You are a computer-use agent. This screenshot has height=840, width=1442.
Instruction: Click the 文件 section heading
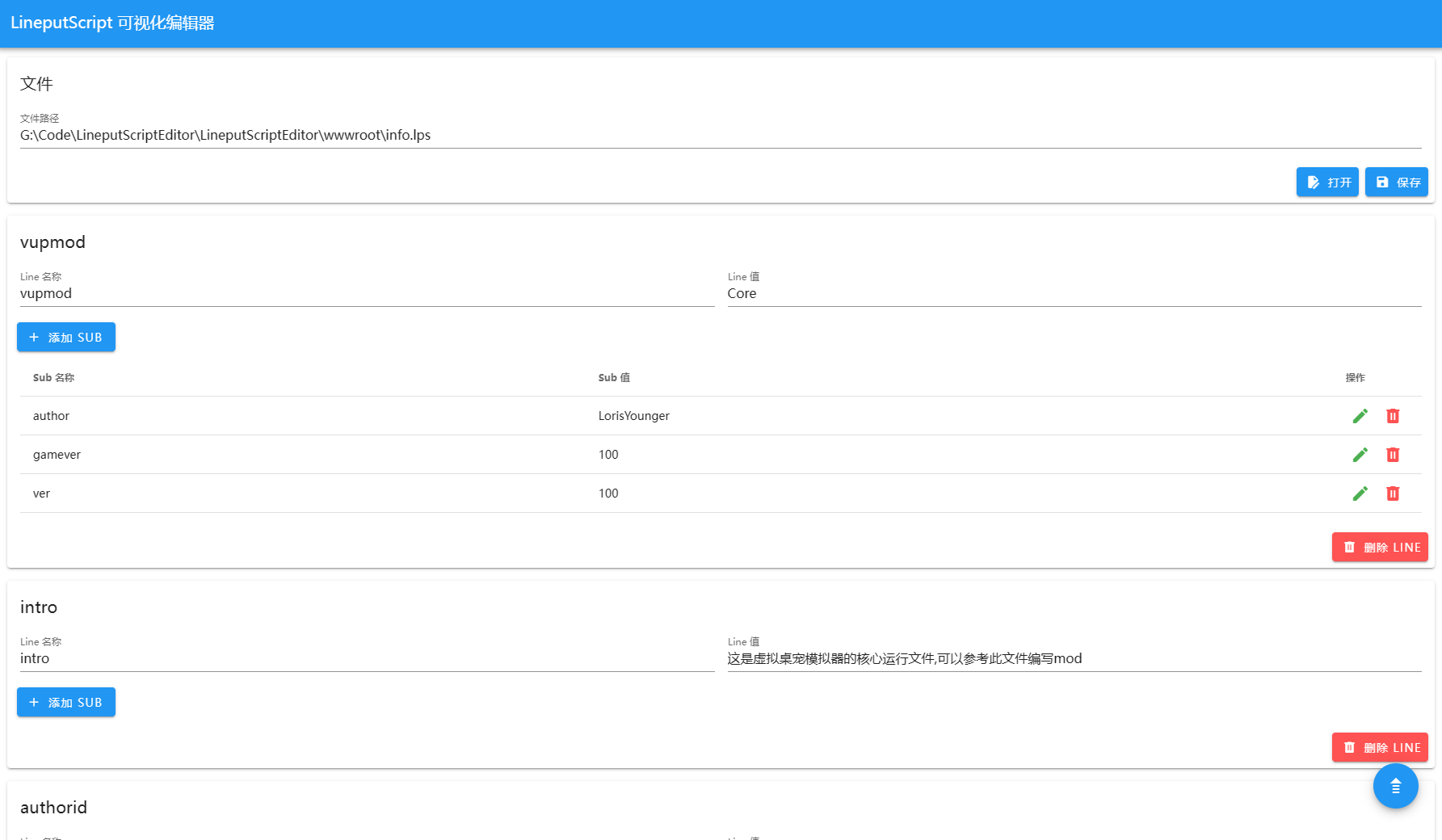point(36,84)
